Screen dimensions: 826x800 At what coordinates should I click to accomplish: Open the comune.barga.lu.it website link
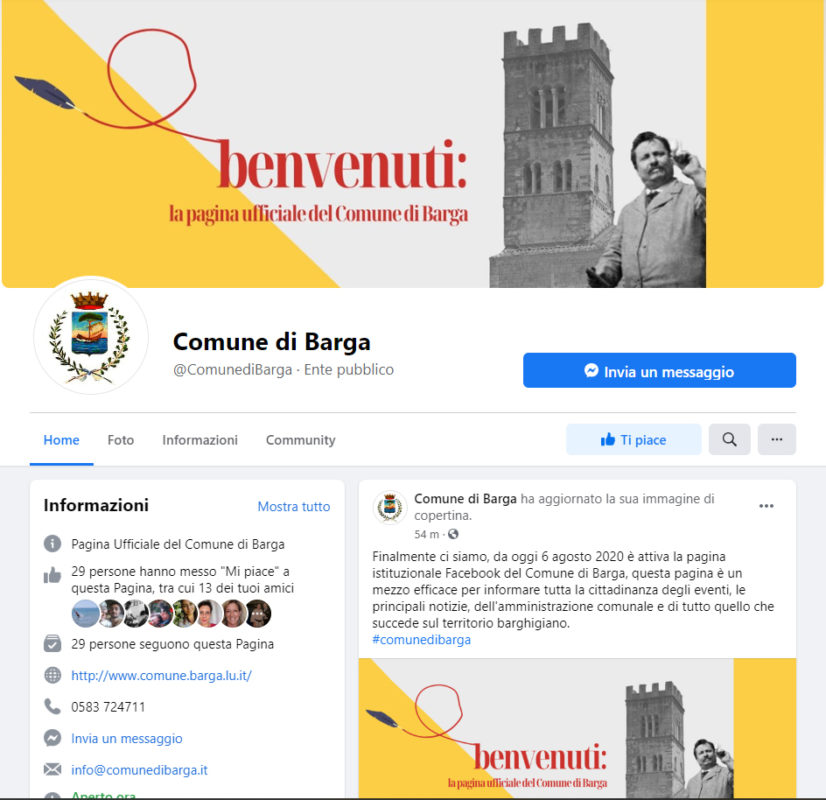click(161, 675)
